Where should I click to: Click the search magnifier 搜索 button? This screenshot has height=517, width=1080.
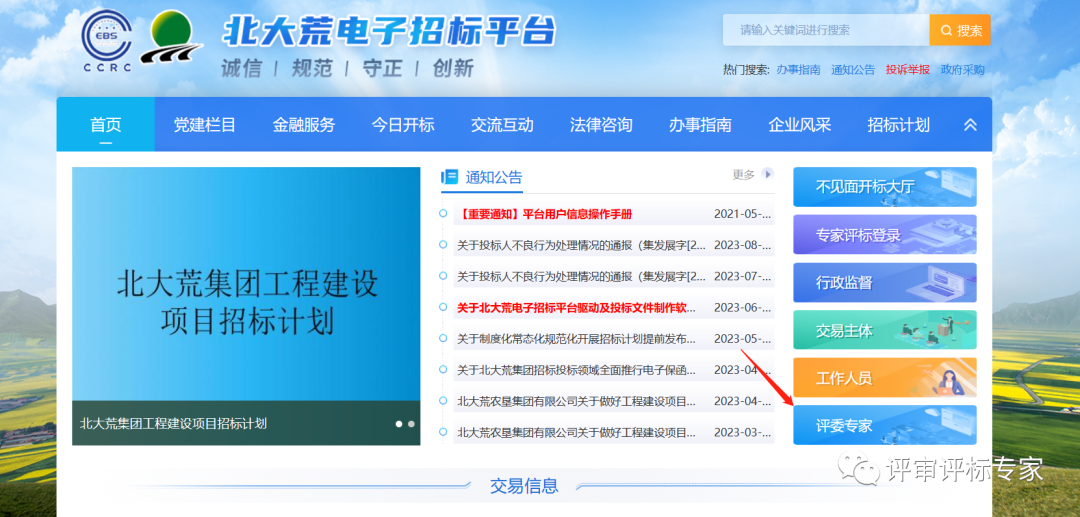click(x=960, y=30)
